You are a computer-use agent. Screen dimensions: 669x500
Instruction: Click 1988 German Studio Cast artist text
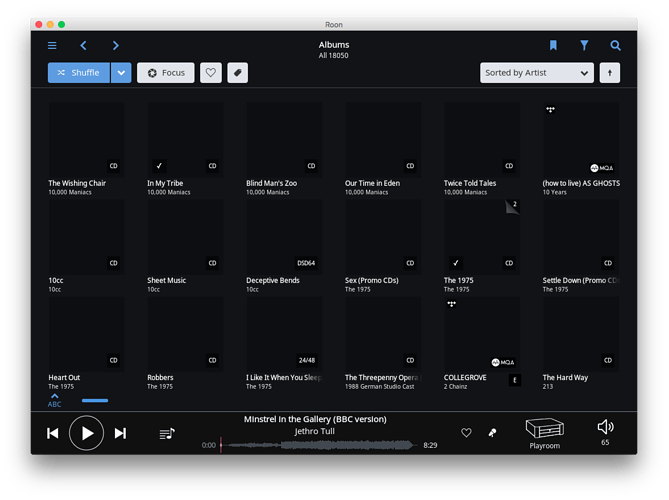379,387
